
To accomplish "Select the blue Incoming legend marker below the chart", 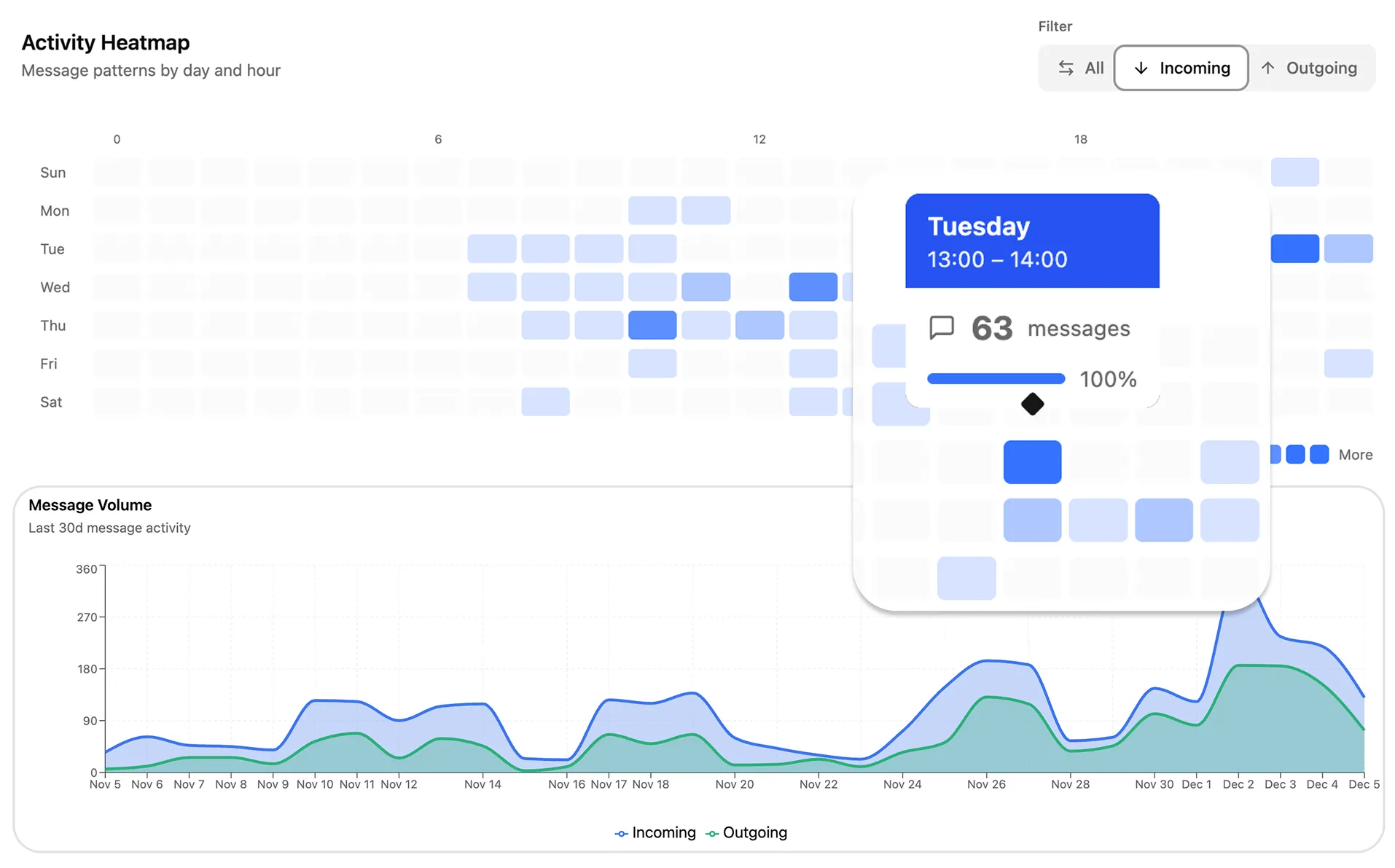I will click(620, 832).
